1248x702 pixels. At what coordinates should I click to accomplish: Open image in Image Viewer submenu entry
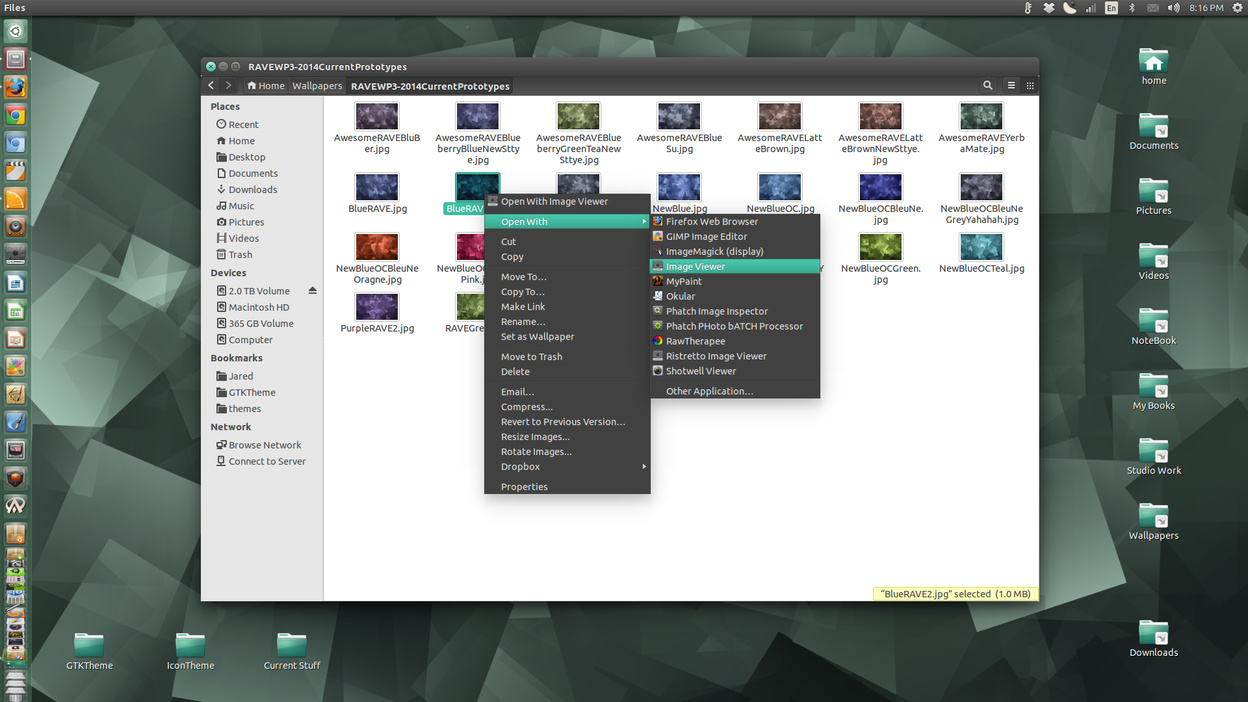(735, 267)
